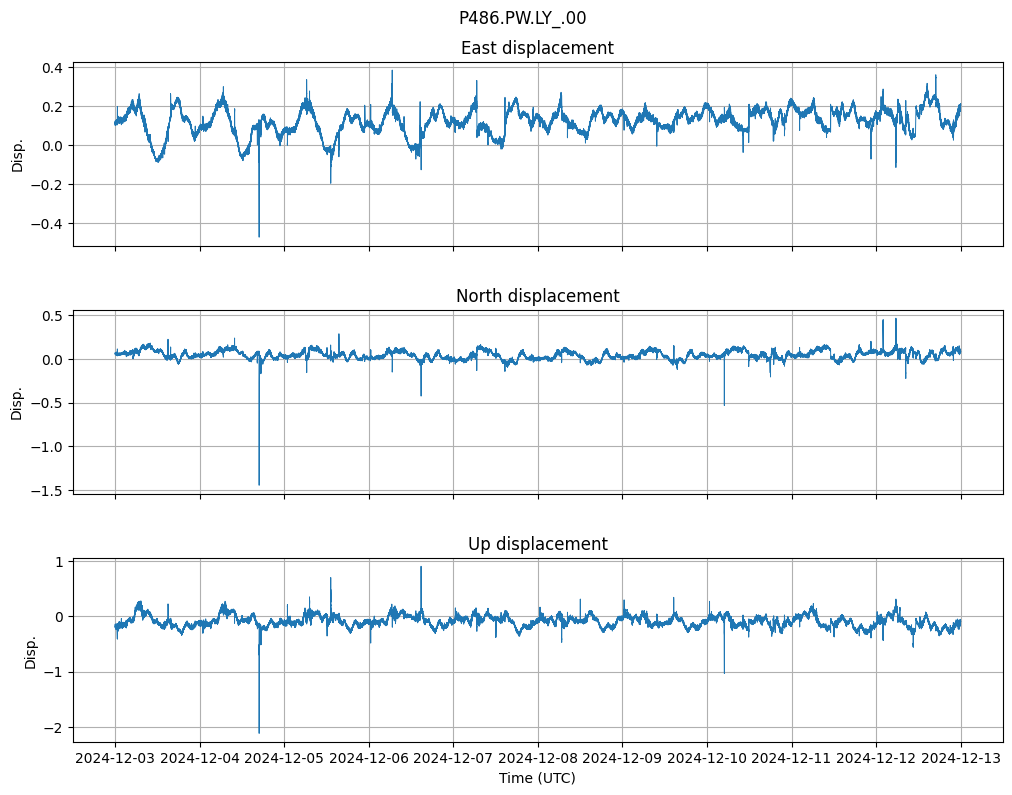1012x795 pixels.
Task: Click the −0.4 y-tick on East plot
Action: click(48, 224)
